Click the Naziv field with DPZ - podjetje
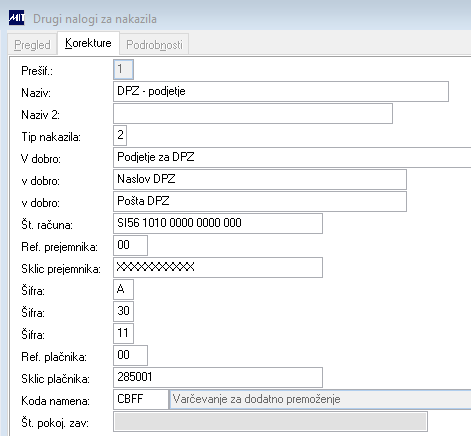Image resolution: width=471 pixels, height=436 pixels. click(x=281, y=91)
